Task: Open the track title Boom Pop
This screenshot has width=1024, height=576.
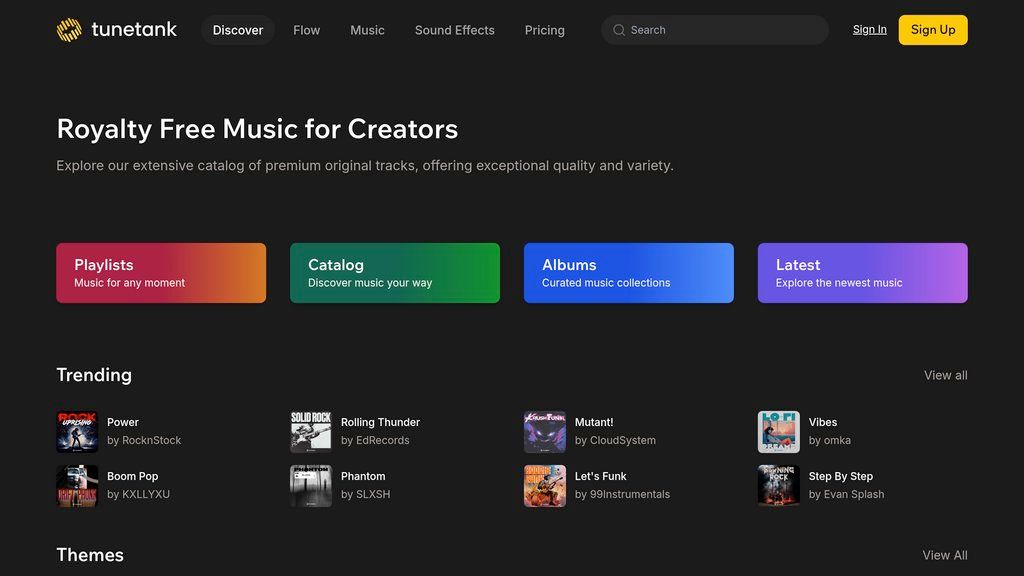Action: [133, 477]
